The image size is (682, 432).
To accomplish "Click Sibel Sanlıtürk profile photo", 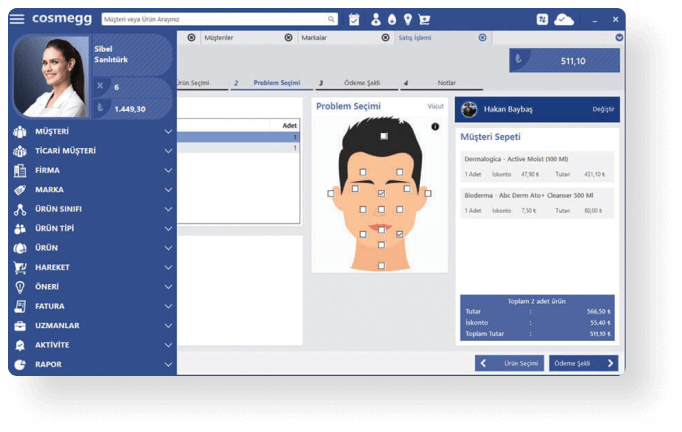I will click(x=50, y=77).
